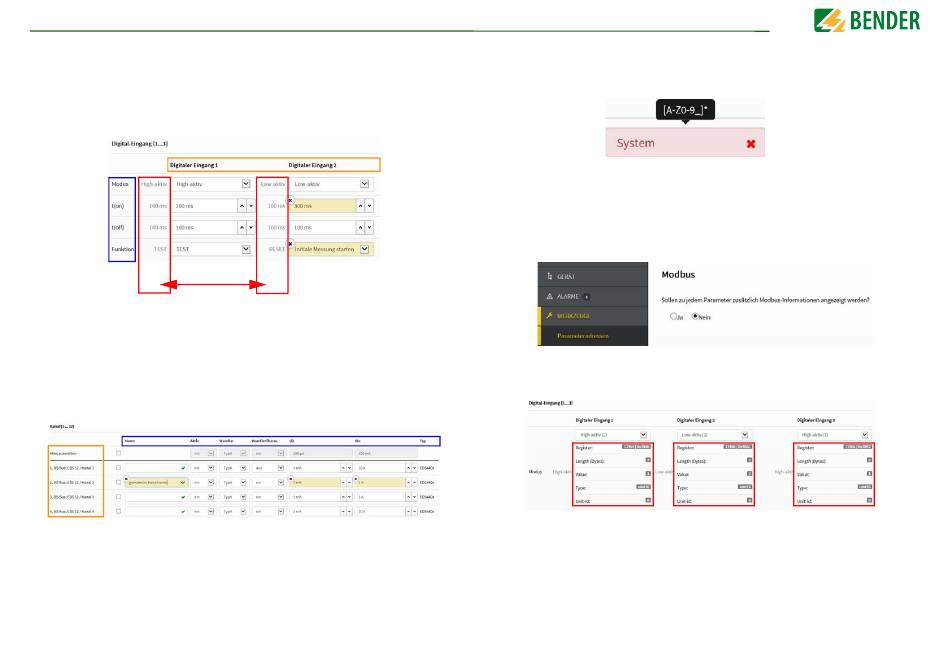
Task: Open the Parameter adressieren submenu entry
Action: point(593,336)
